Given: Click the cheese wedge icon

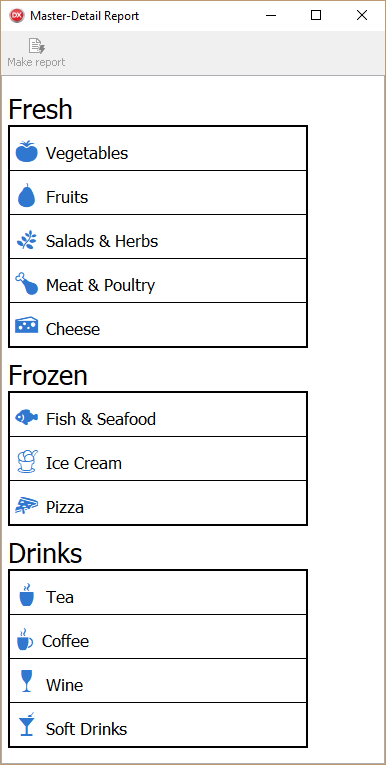Looking at the screenshot, I should (x=26, y=325).
